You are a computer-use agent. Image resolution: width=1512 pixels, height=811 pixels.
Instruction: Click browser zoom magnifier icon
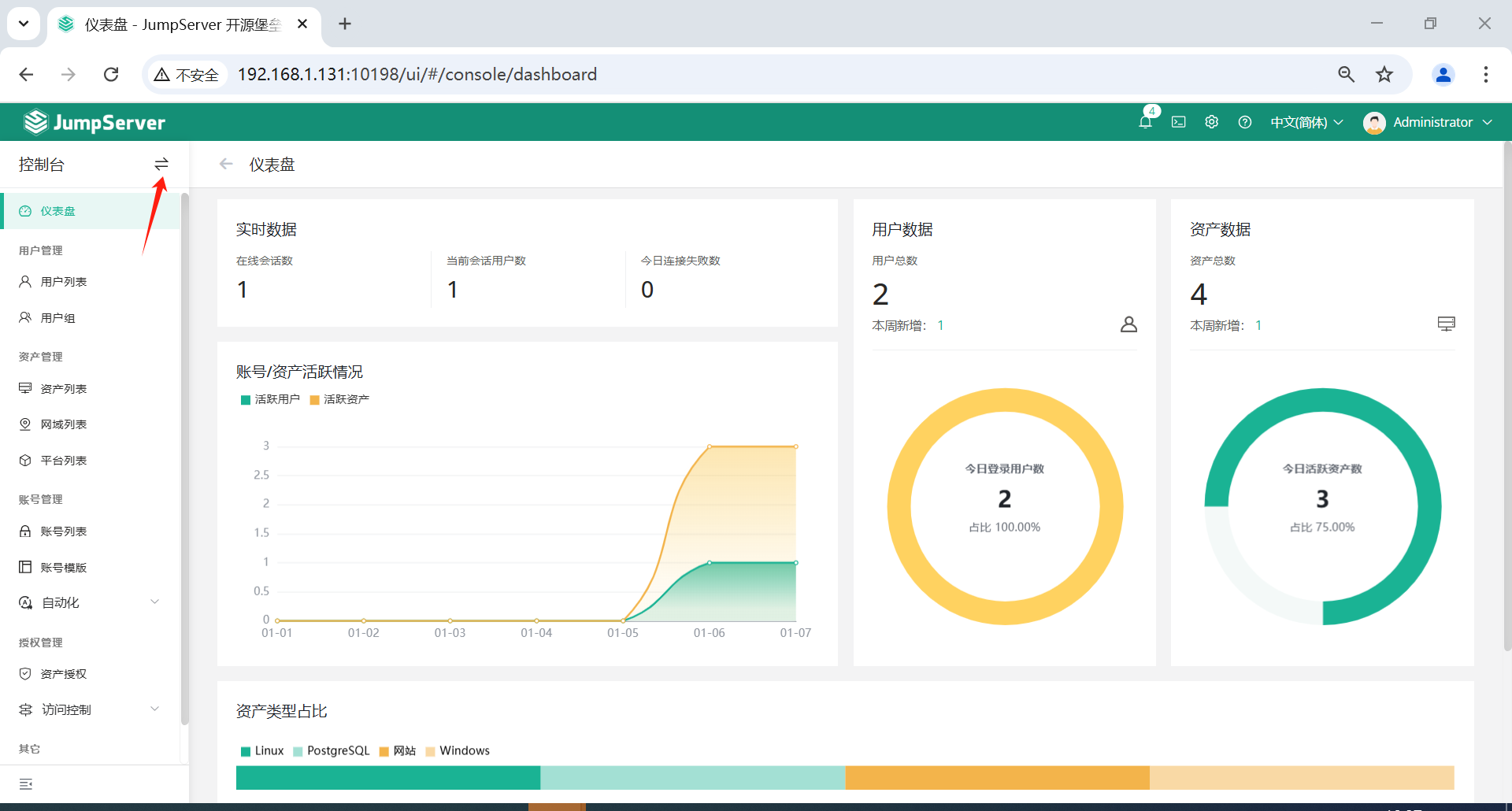1346,74
